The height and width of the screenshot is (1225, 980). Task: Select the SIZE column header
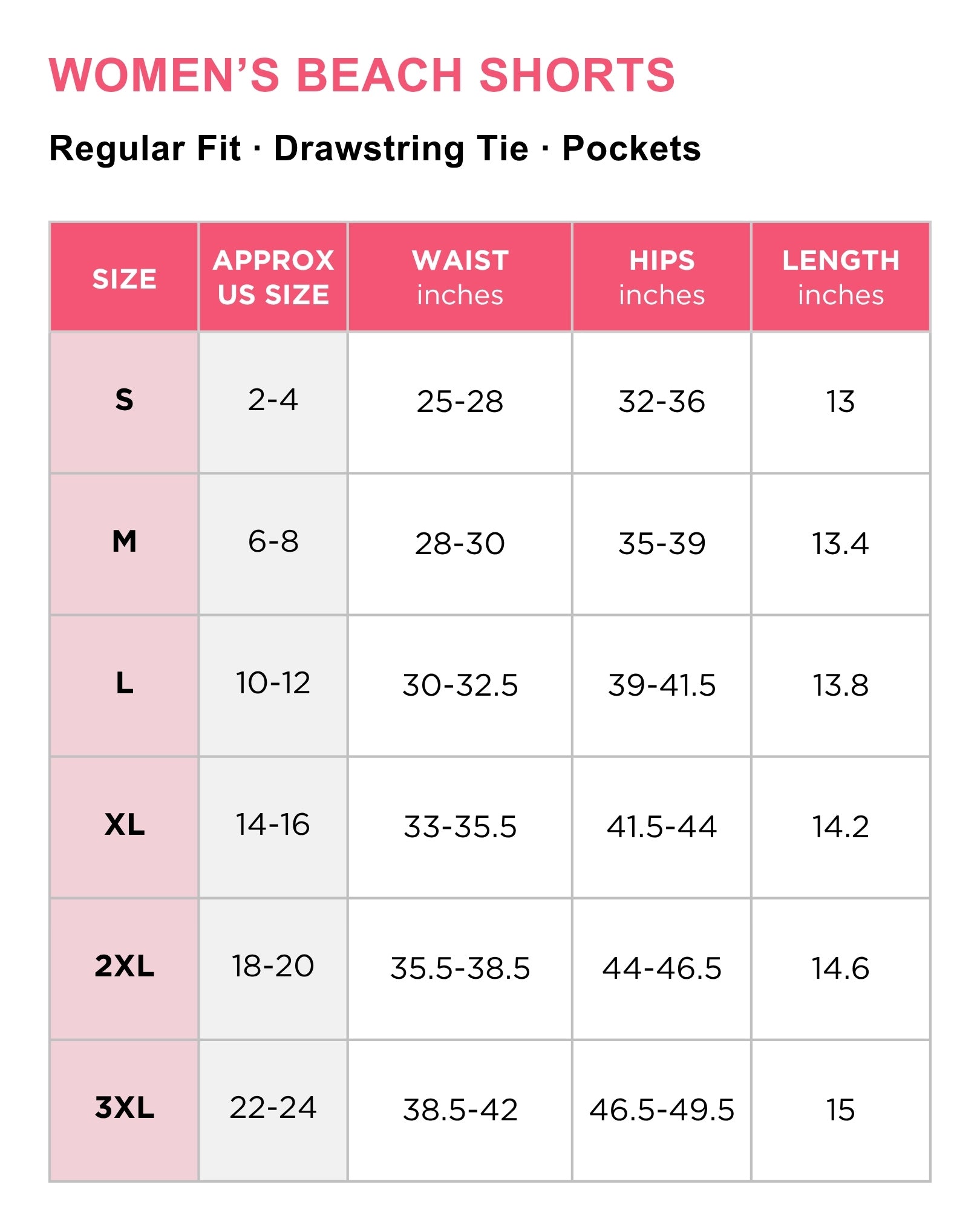click(124, 277)
